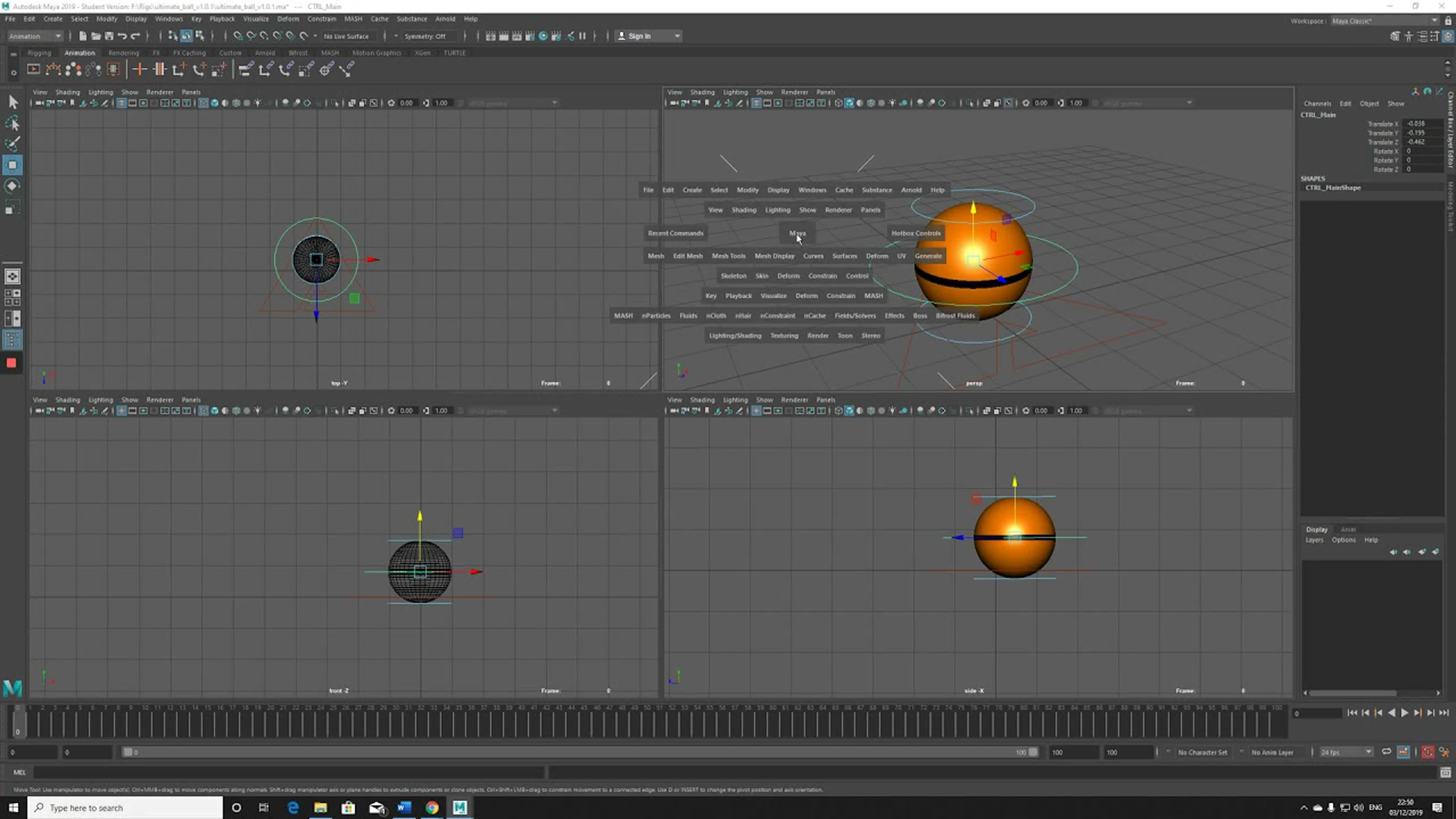Screen dimensions: 1456x819
Task: Switch to the Anim tab in layer editor
Action: pos(1348,530)
